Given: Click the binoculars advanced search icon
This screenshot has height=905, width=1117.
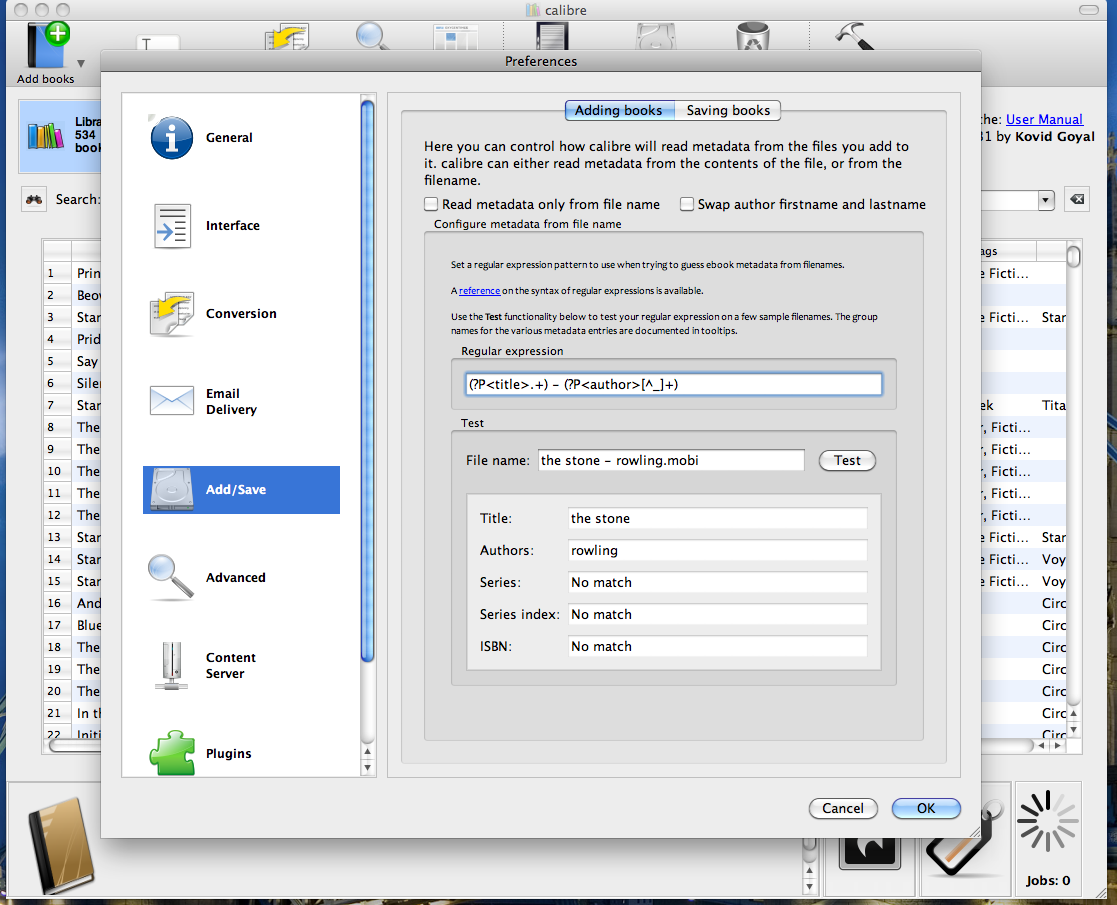Looking at the screenshot, I should pos(33,200).
